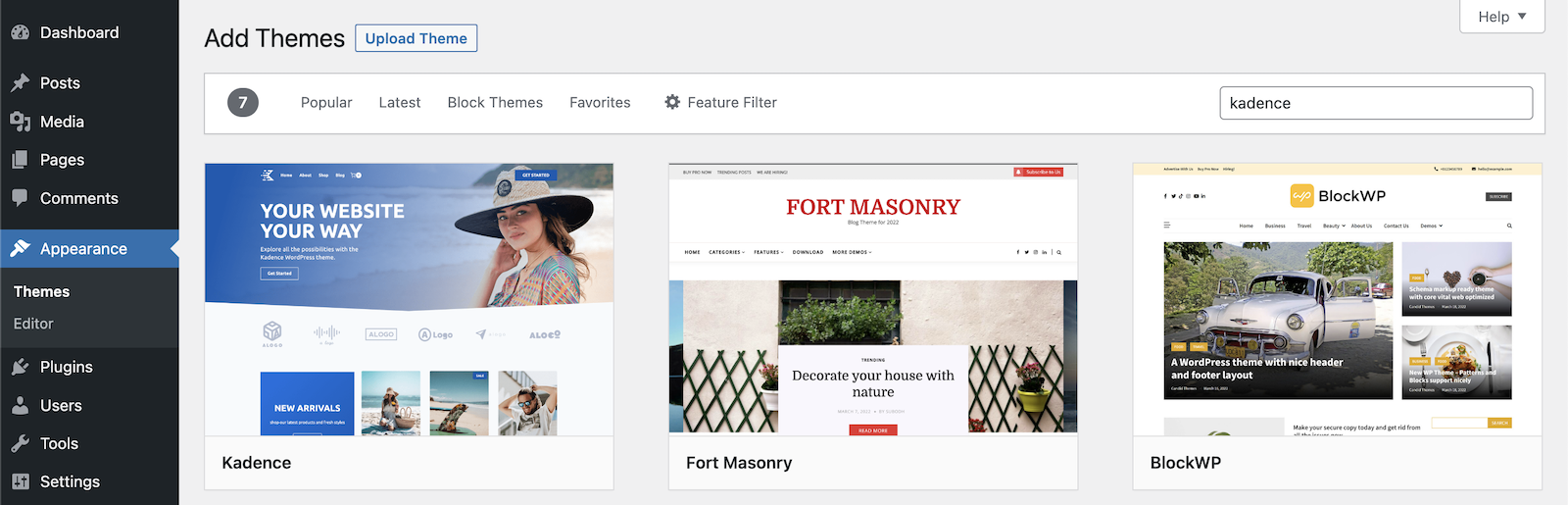Click the Feature Filter gear icon
The width and height of the screenshot is (1568, 505).
tap(672, 102)
